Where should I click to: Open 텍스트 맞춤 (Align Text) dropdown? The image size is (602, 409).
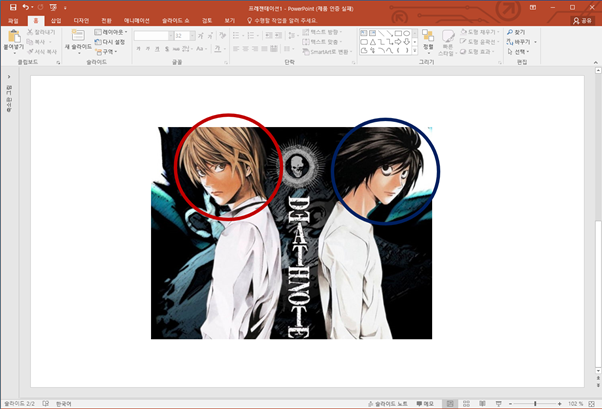coord(322,42)
